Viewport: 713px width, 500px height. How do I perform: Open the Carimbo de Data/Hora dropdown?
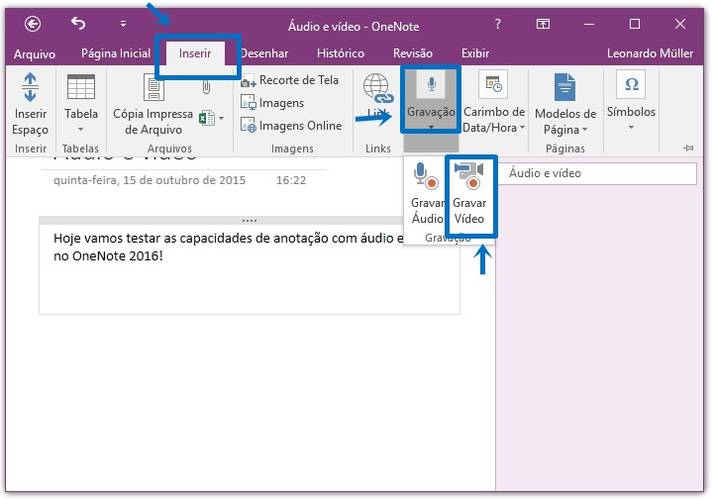pos(494,104)
